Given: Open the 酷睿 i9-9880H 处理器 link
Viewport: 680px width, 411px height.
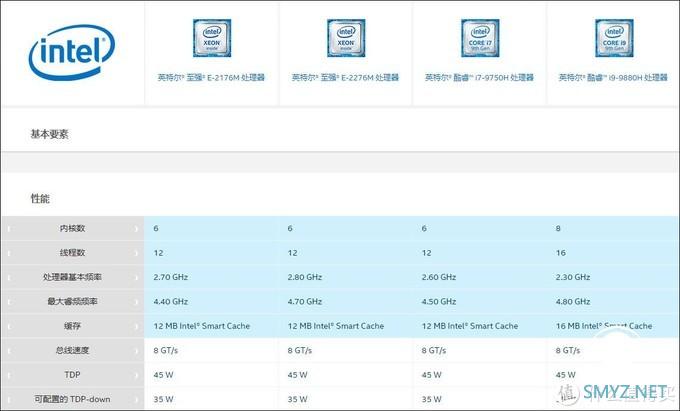Looking at the screenshot, I should 613,78.
